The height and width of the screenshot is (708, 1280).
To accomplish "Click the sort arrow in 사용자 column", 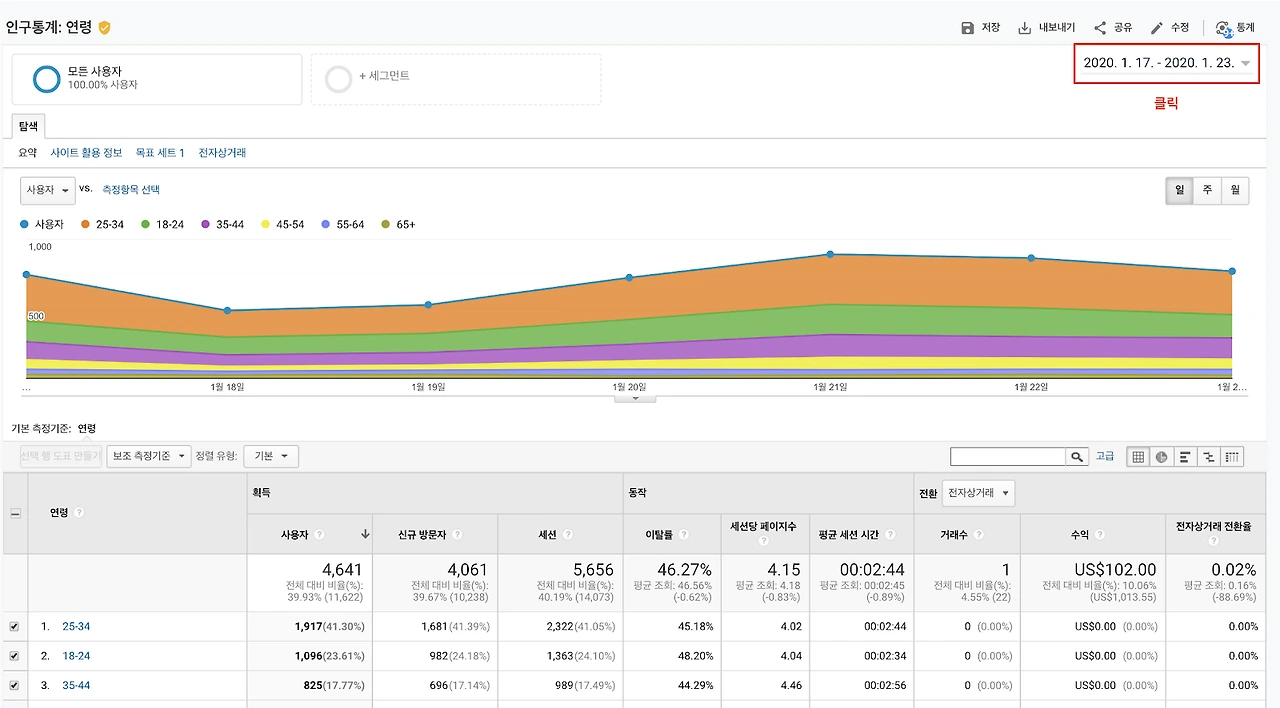I will point(365,535).
